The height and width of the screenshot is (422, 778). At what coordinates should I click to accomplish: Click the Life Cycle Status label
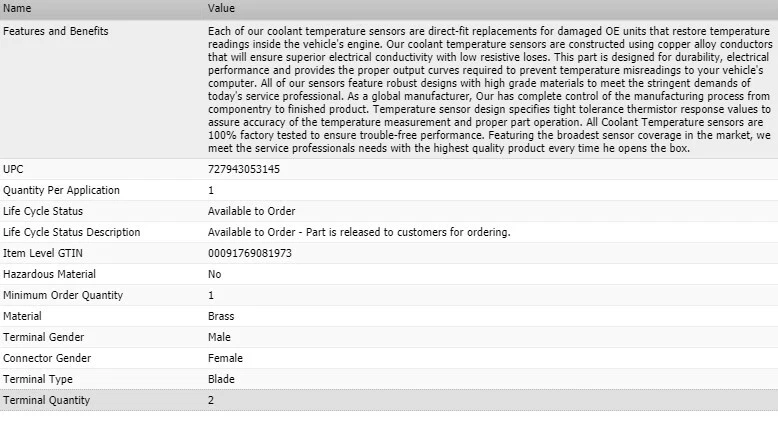point(43,211)
